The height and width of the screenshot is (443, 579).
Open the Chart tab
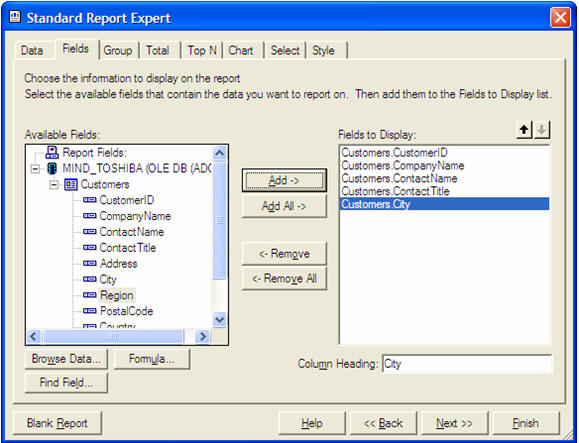pyautogui.click(x=241, y=50)
